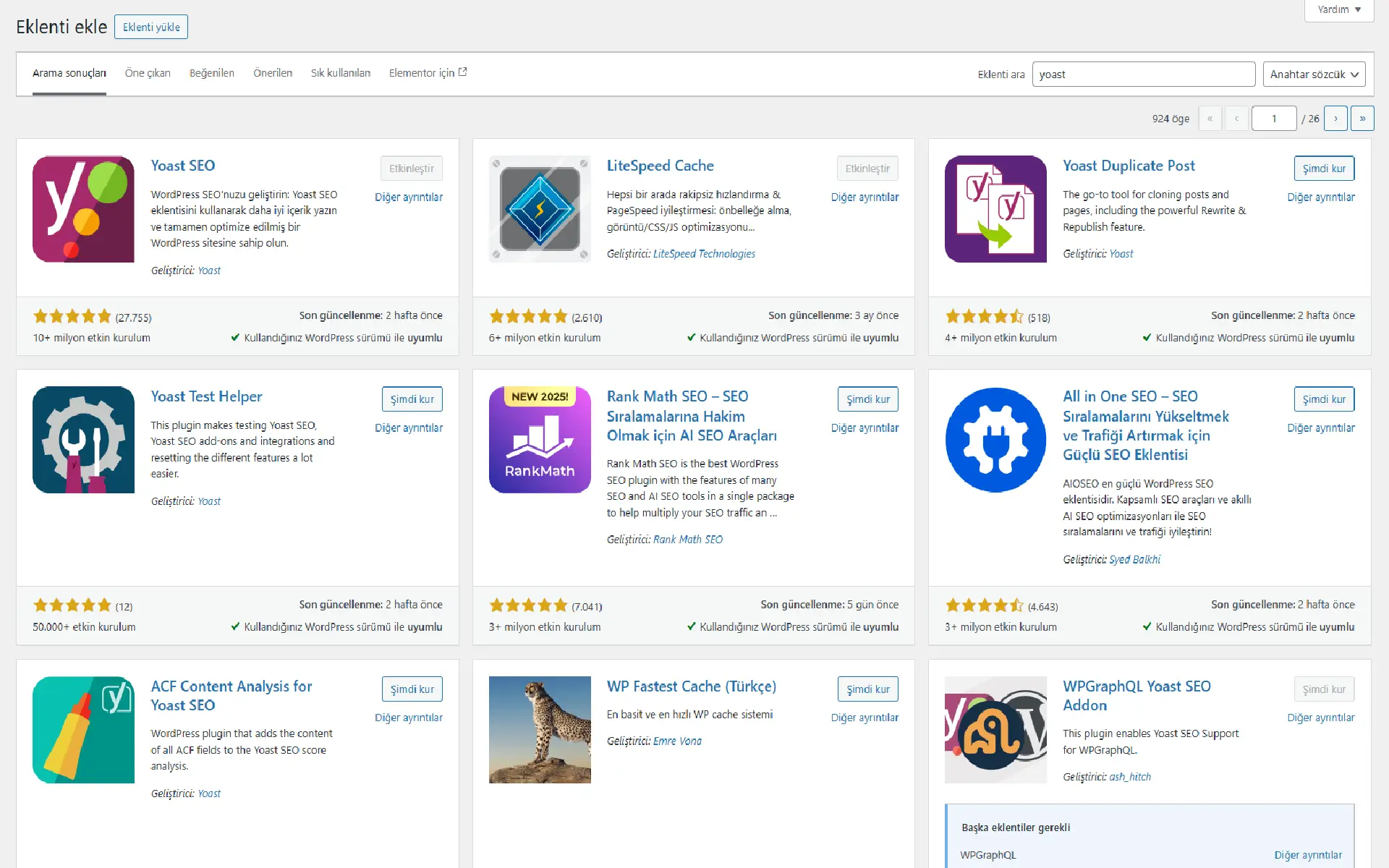Click the yoast search input field
1389x868 pixels.
point(1144,74)
